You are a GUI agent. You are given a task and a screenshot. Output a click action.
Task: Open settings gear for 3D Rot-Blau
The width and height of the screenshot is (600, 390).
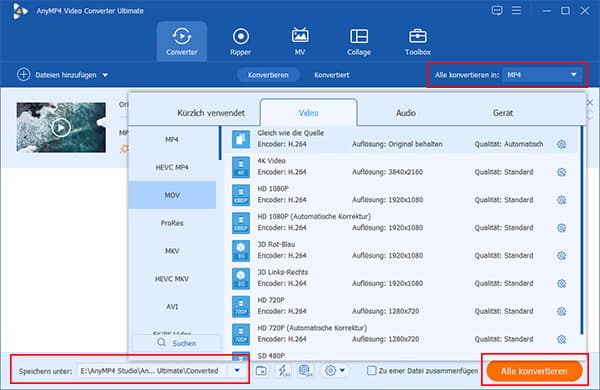pos(561,256)
